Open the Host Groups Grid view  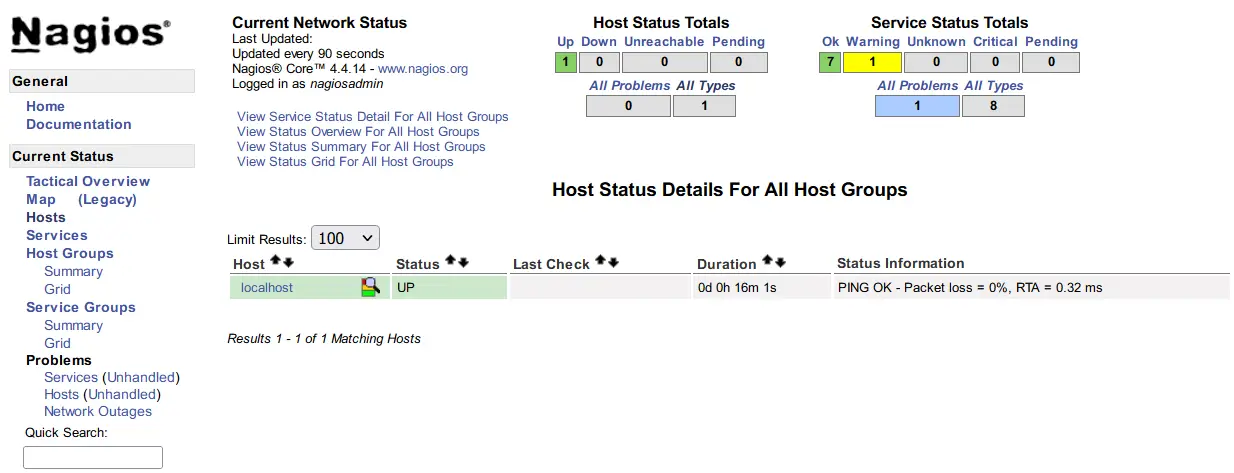click(x=57, y=289)
